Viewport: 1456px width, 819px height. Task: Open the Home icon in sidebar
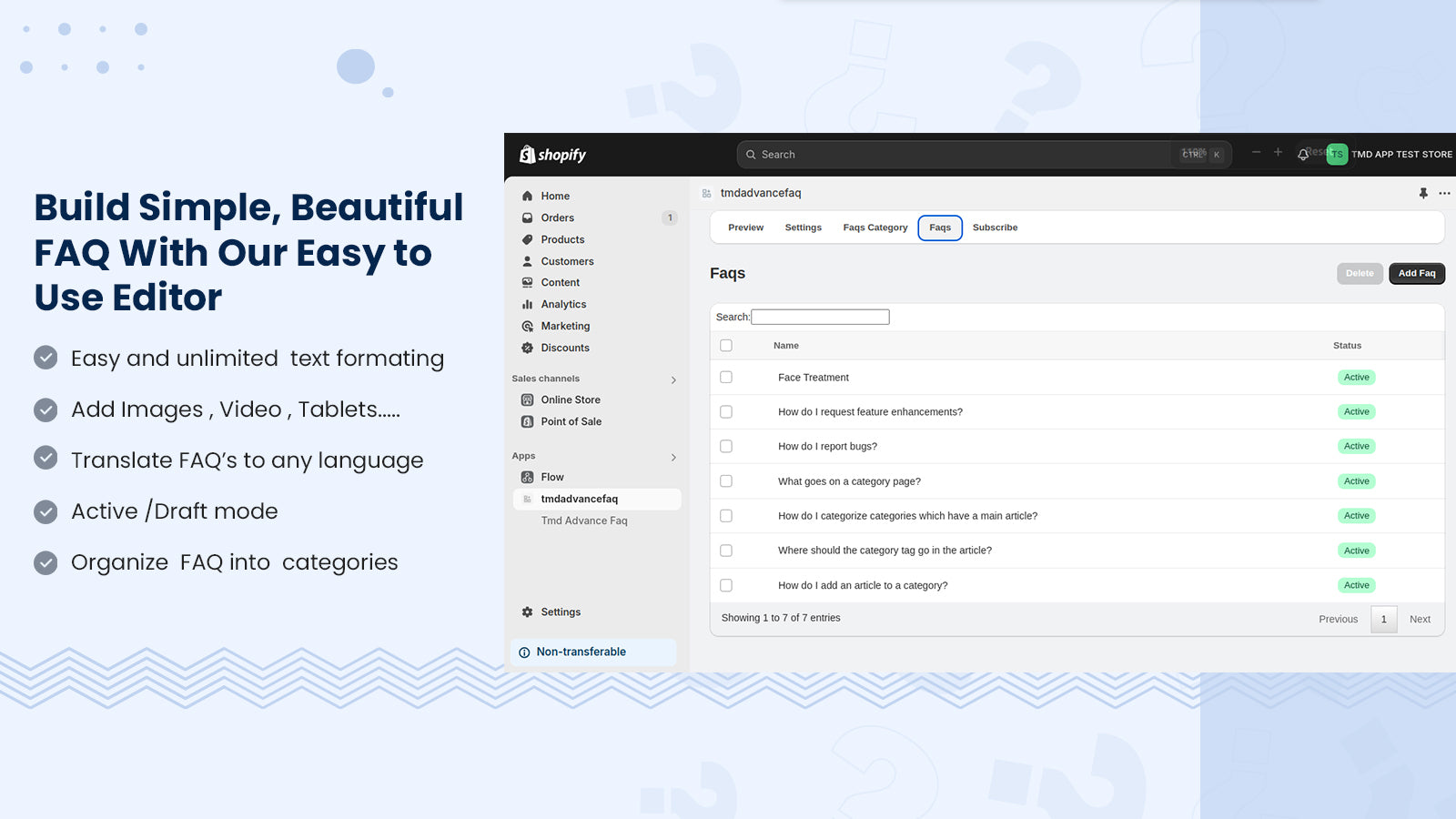527,196
